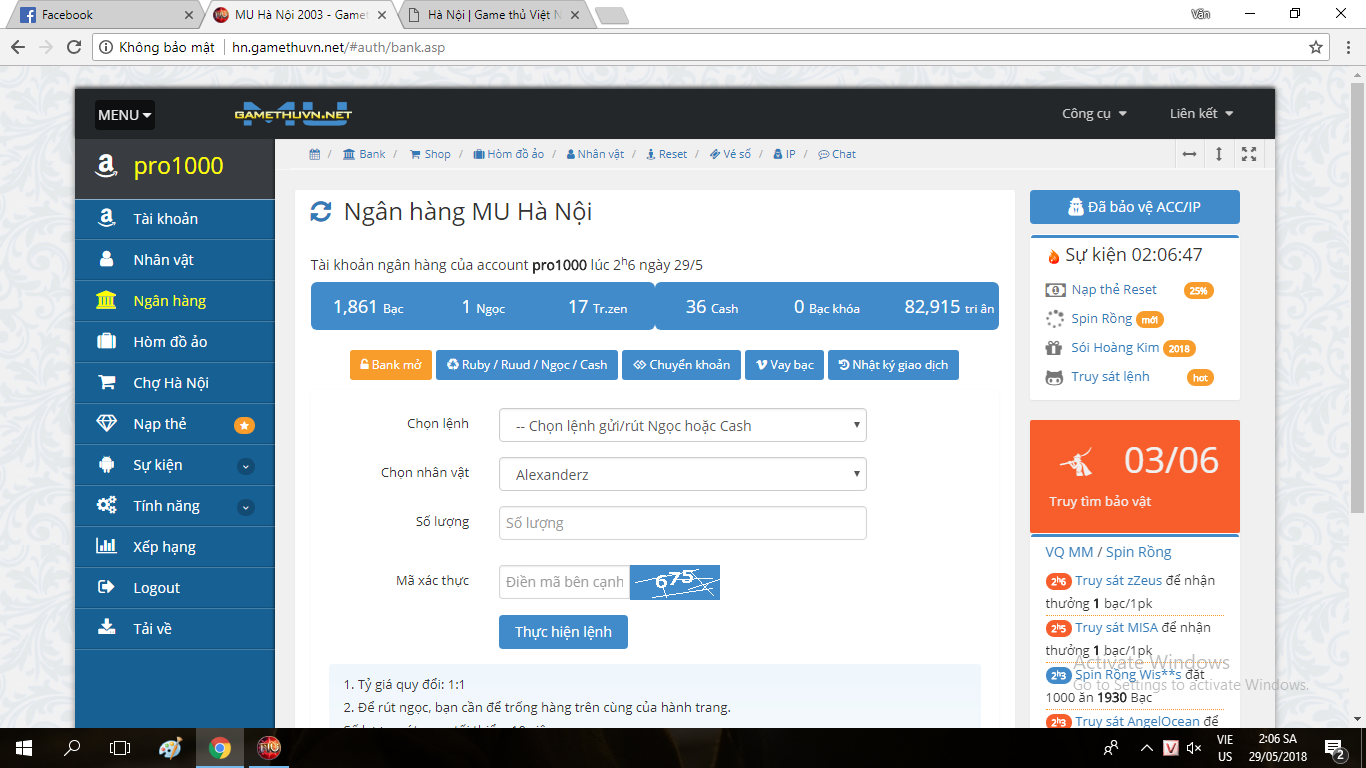This screenshot has width=1366, height=768.
Task: Open Hòm đồ ảo in breadcrumb bar
Action: [x=508, y=154]
